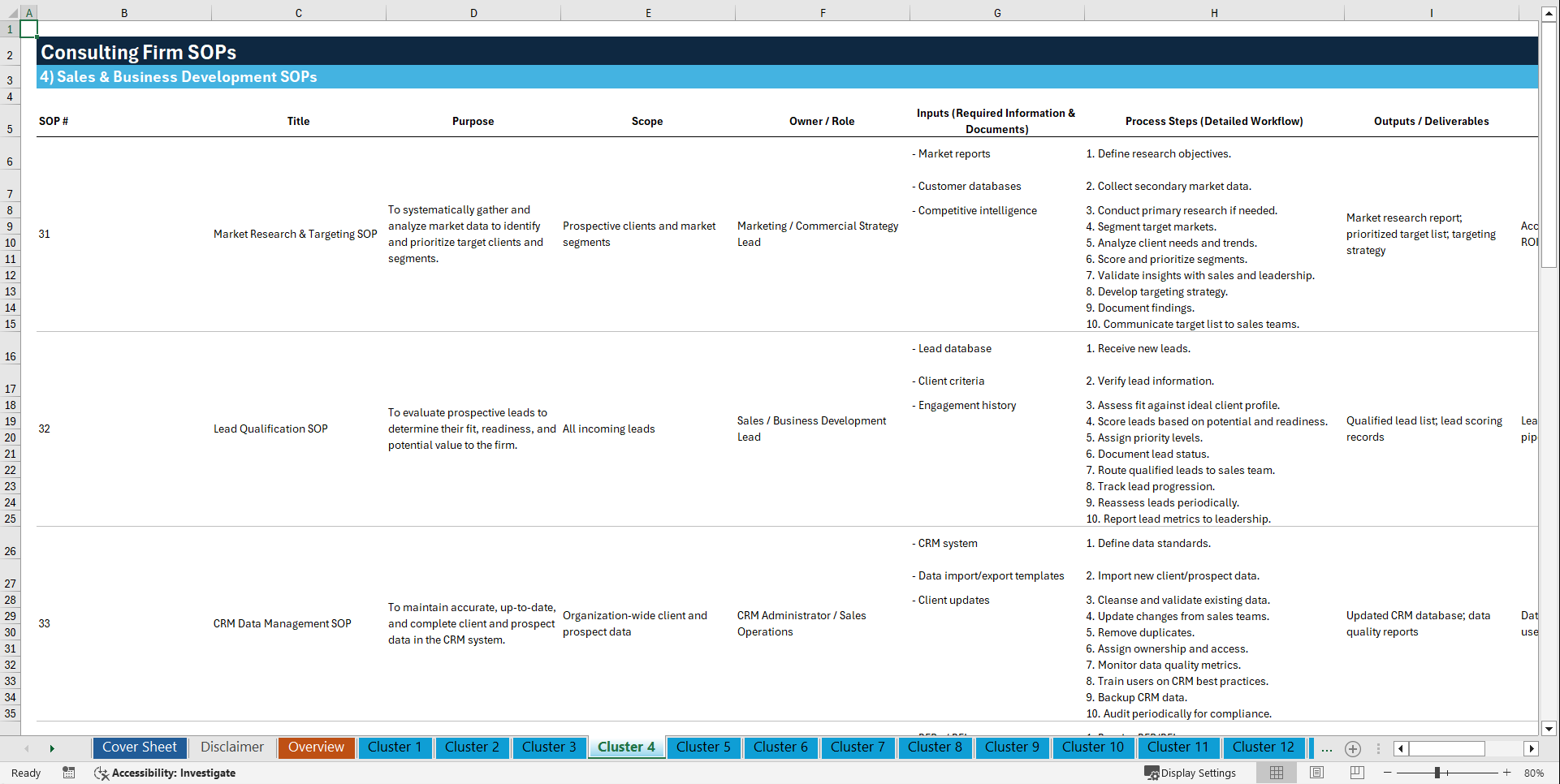Click the Zoom In plus icon

(1506, 773)
